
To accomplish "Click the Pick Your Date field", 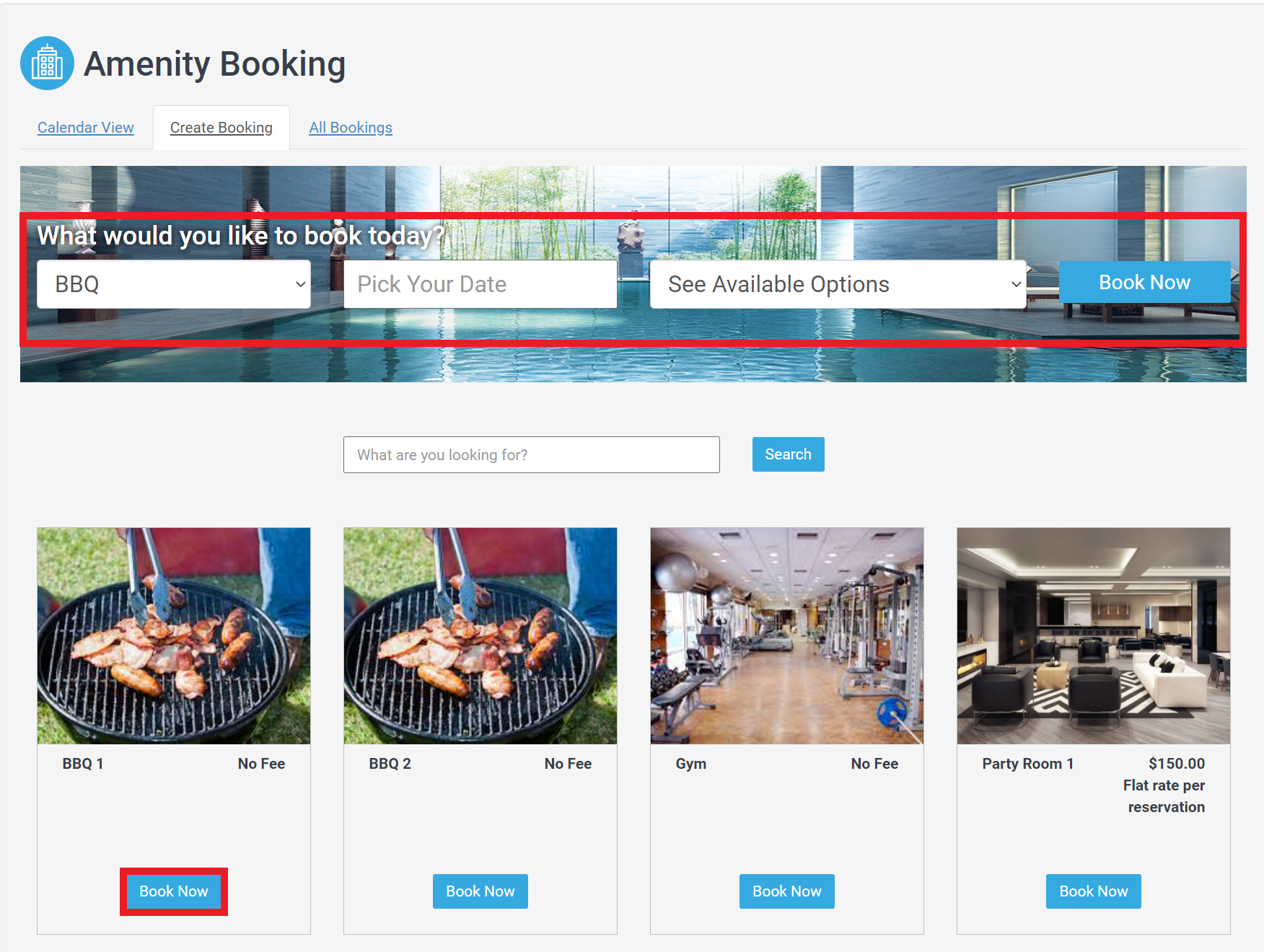I will [x=480, y=284].
